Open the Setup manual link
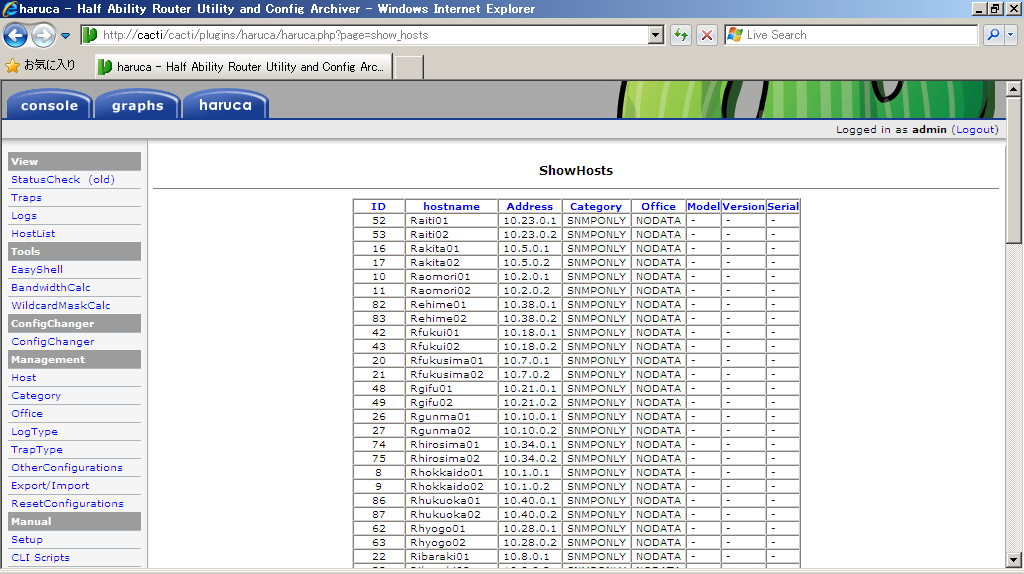Screen dimensions: 1024x574 pos(27,539)
